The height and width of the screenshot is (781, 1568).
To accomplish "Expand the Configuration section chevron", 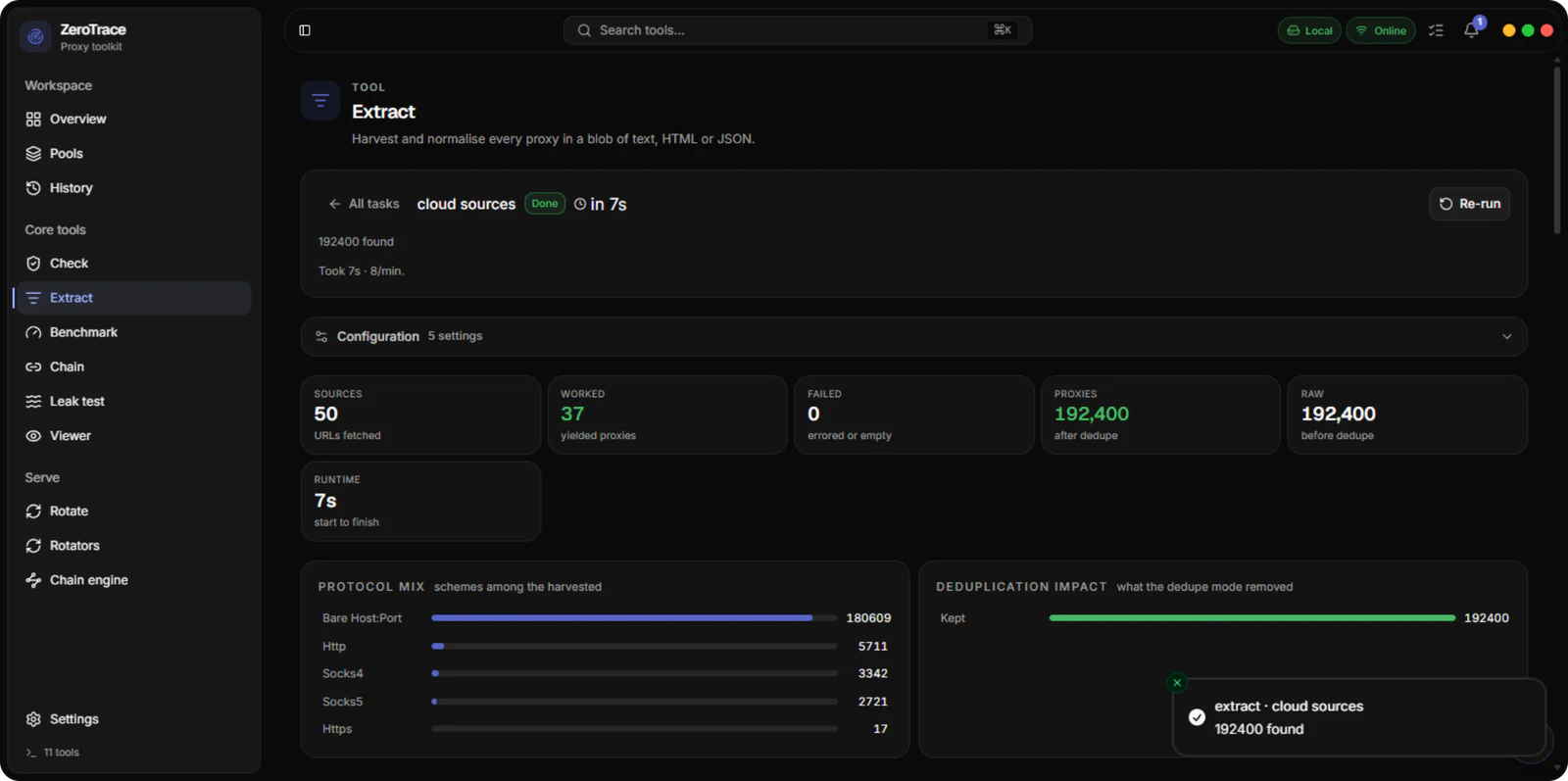I will point(1506,336).
